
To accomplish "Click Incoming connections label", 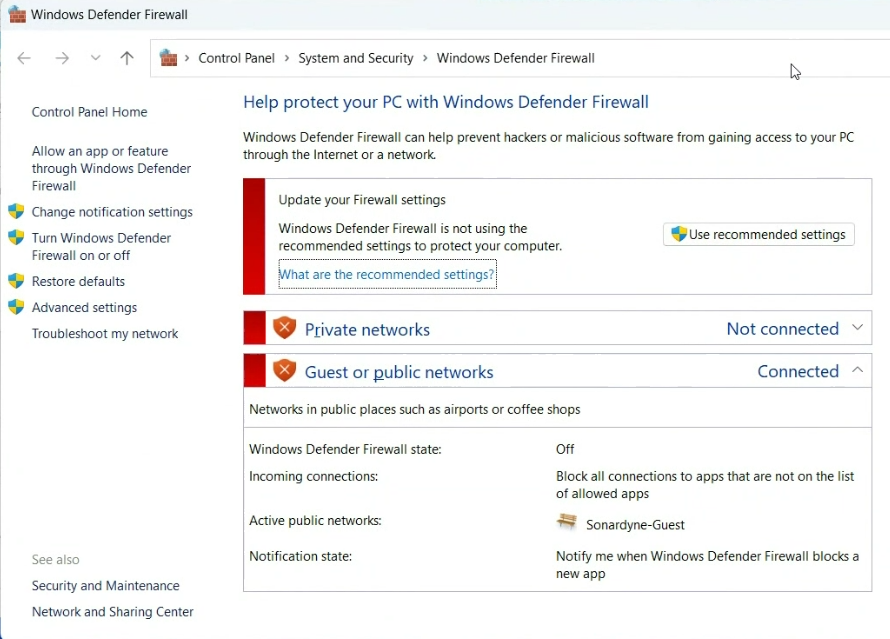I will click(x=313, y=476).
